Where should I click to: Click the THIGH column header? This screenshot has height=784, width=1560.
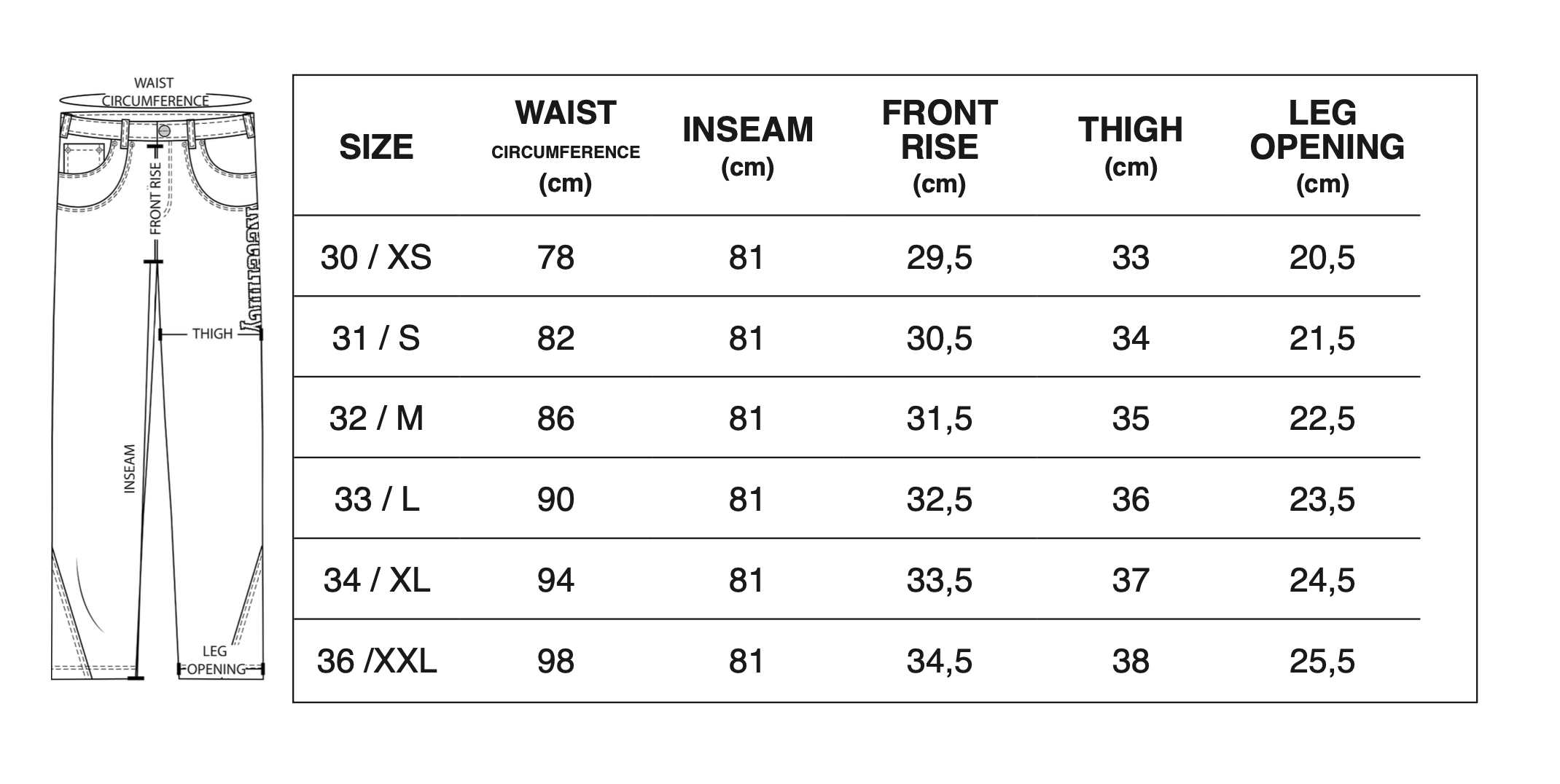pos(1131,146)
